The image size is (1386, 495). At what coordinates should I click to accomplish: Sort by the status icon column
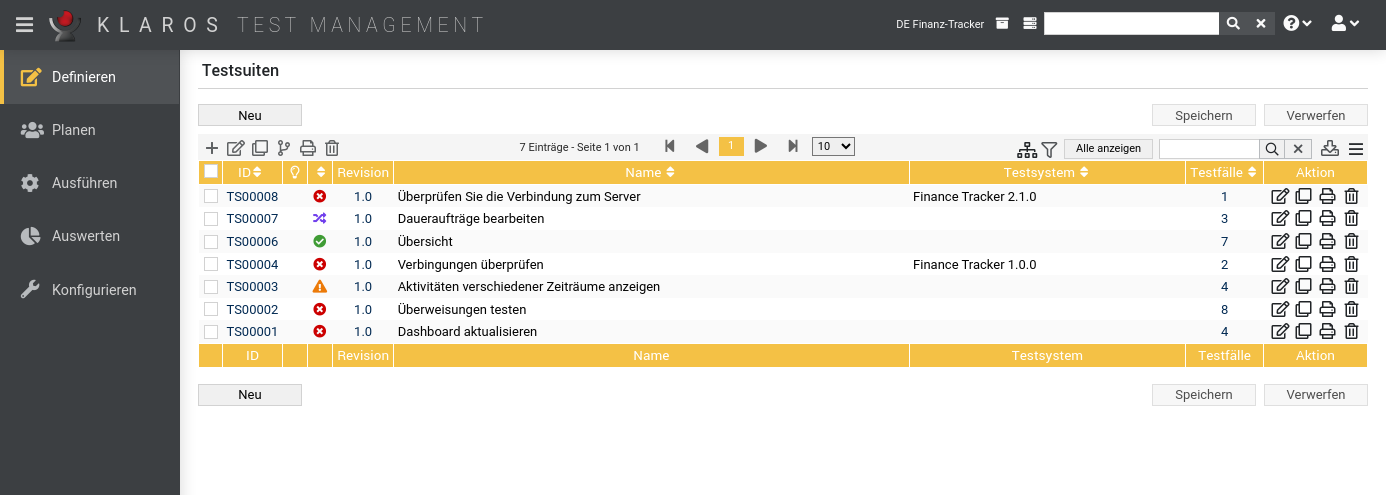(320, 172)
